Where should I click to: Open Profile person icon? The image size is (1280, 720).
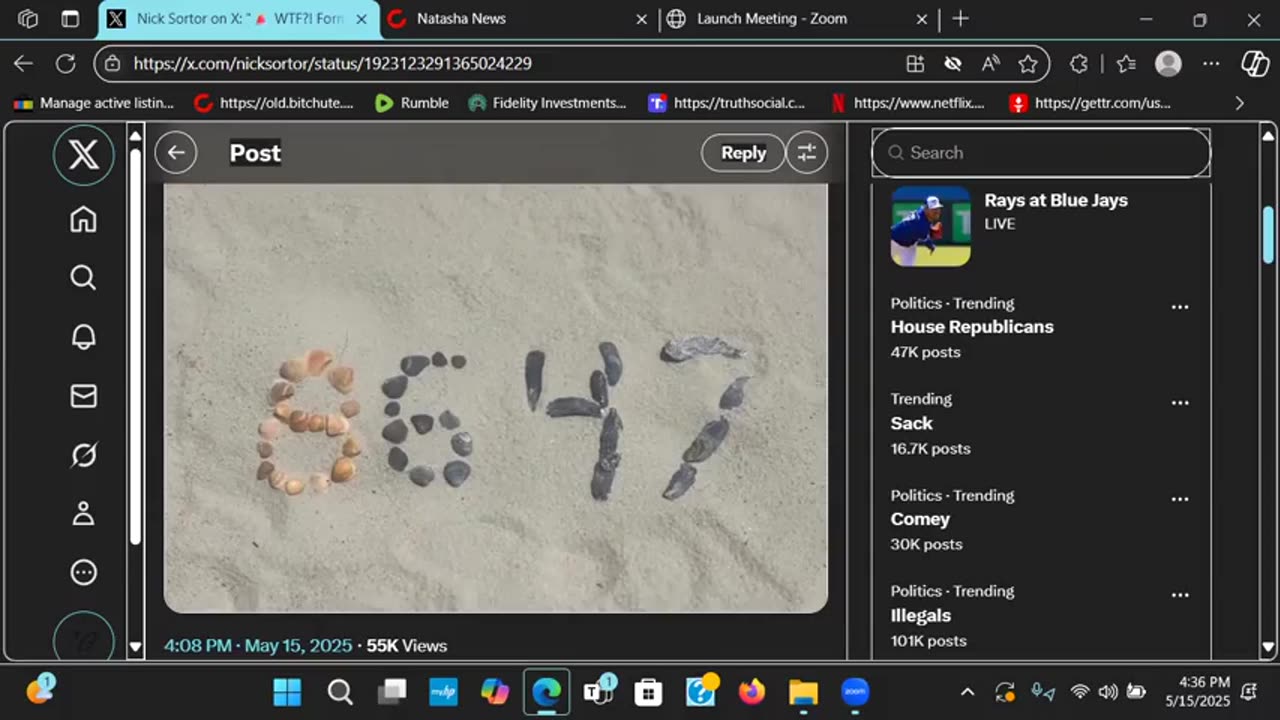[x=84, y=514]
